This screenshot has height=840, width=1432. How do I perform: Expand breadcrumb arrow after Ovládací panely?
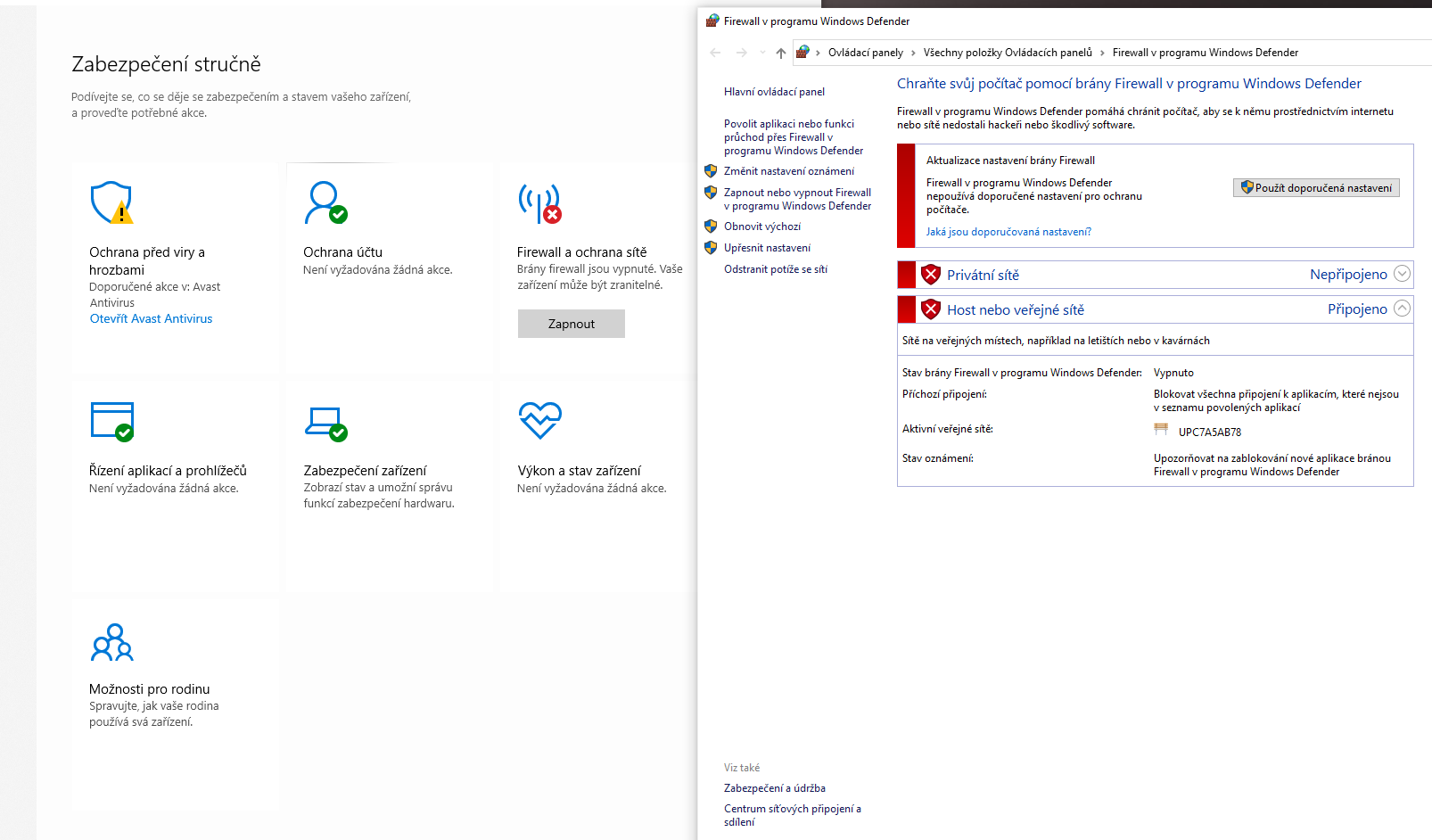pos(913,53)
